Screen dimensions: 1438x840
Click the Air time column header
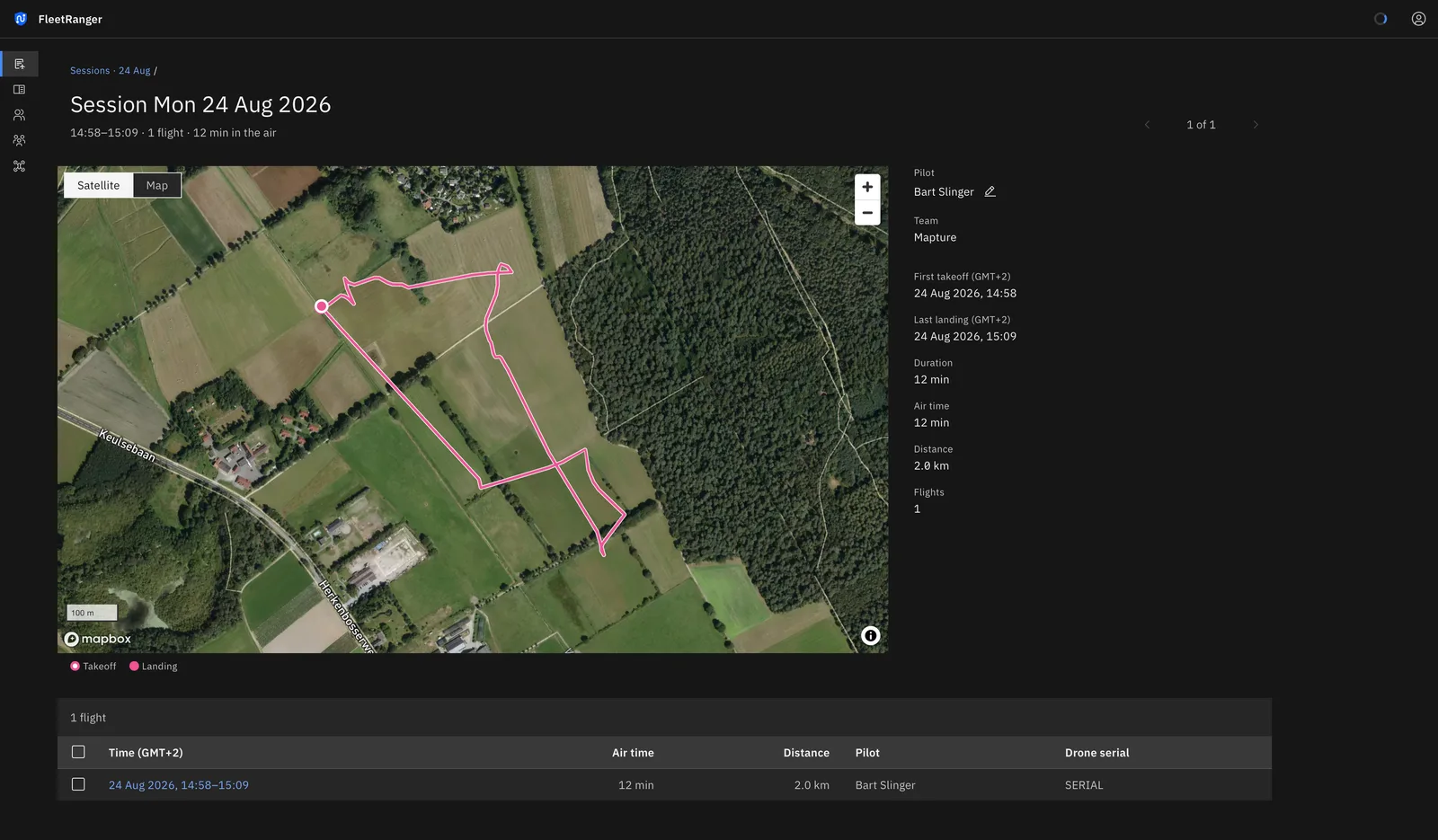[633, 753]
